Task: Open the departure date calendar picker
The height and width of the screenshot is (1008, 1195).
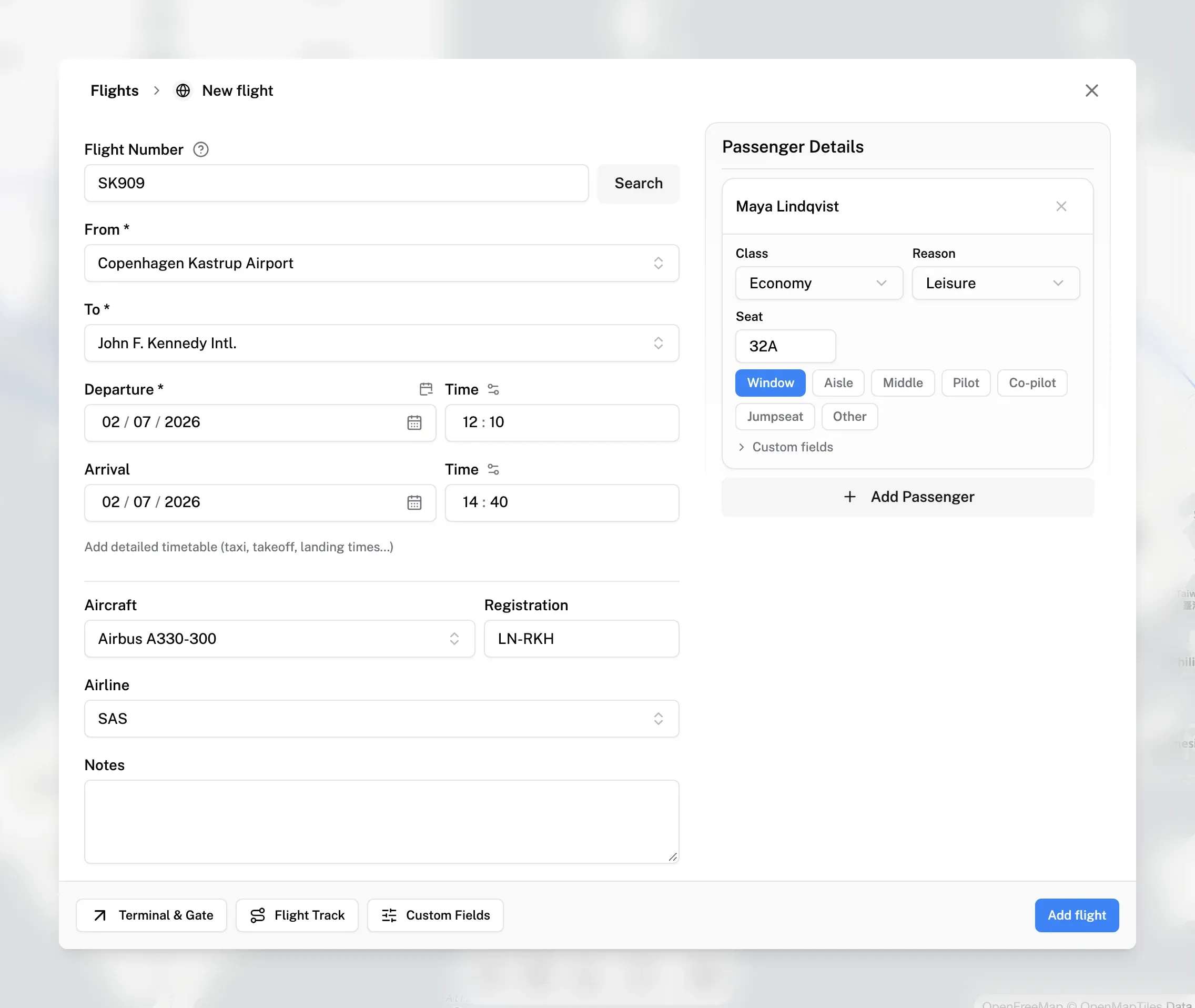Action: (x=414, y=422)
